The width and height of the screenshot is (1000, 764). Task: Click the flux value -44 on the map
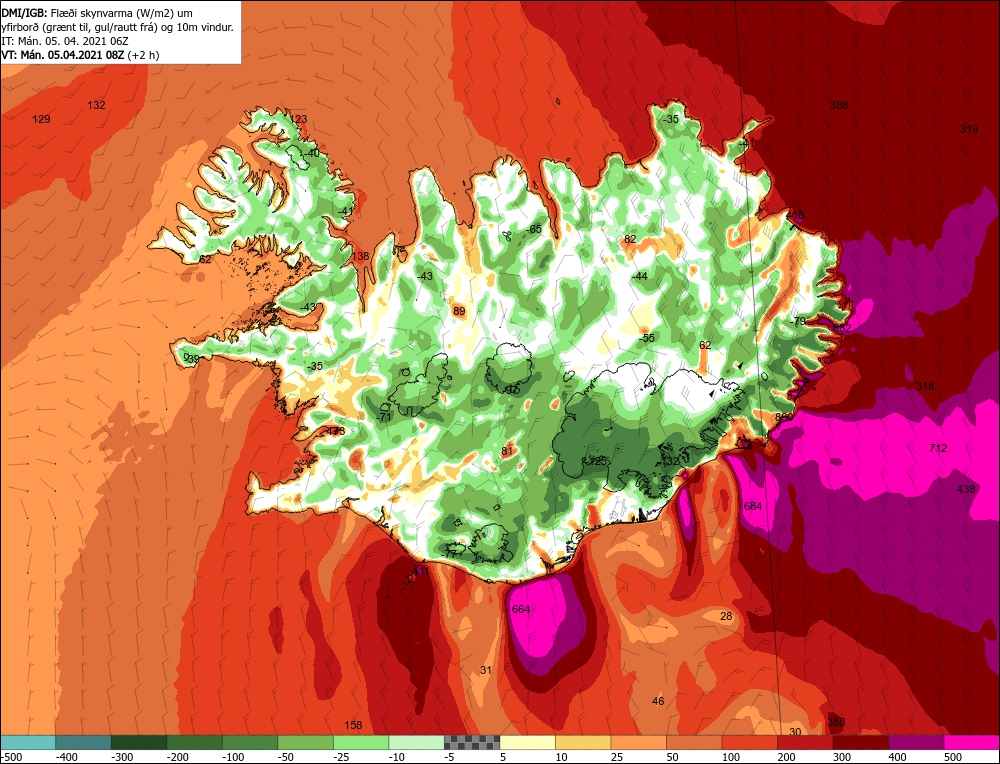pos(639,276)
